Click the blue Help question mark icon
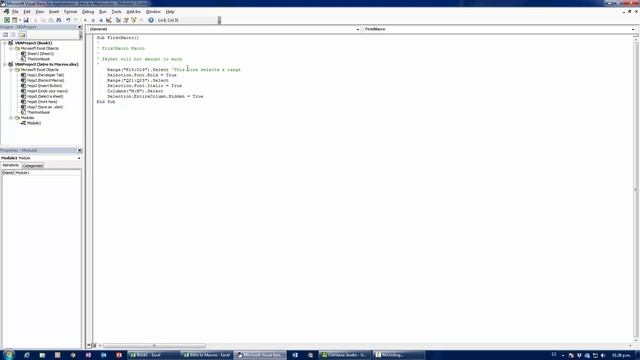 point(151,20)
